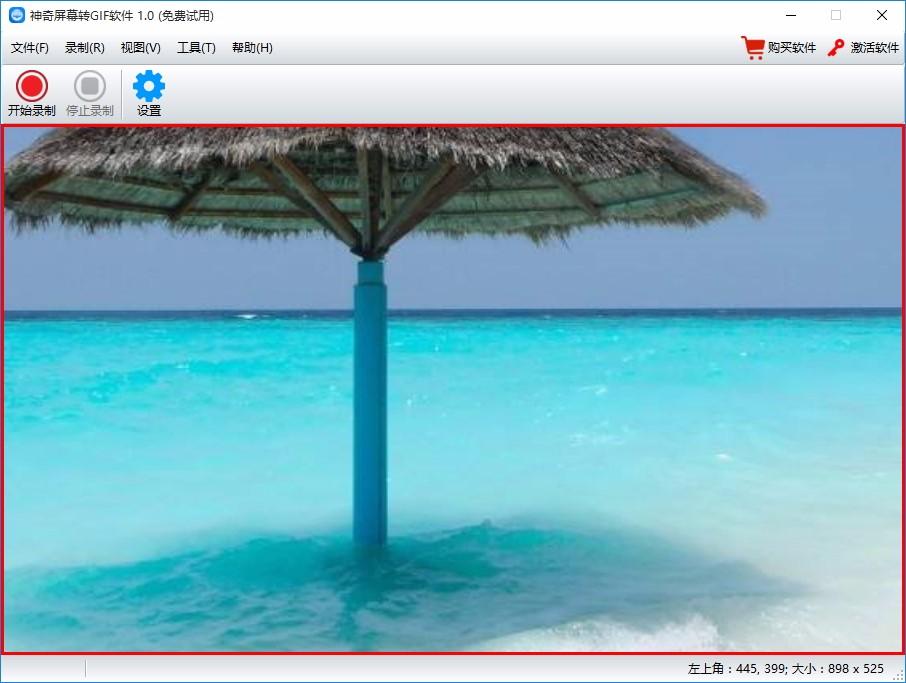The image size is (906, 683).
Task: Minimize the GIF recorder window
Action: click(x=791, y=16)
